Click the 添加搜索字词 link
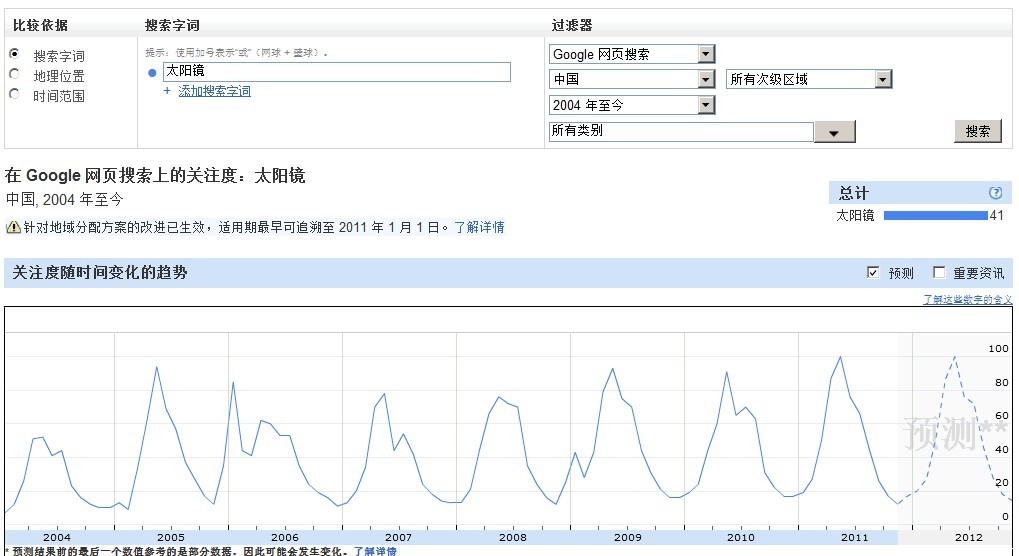Image resolution: width=1019 pixels, height=556 pixels. click(214, 91)
